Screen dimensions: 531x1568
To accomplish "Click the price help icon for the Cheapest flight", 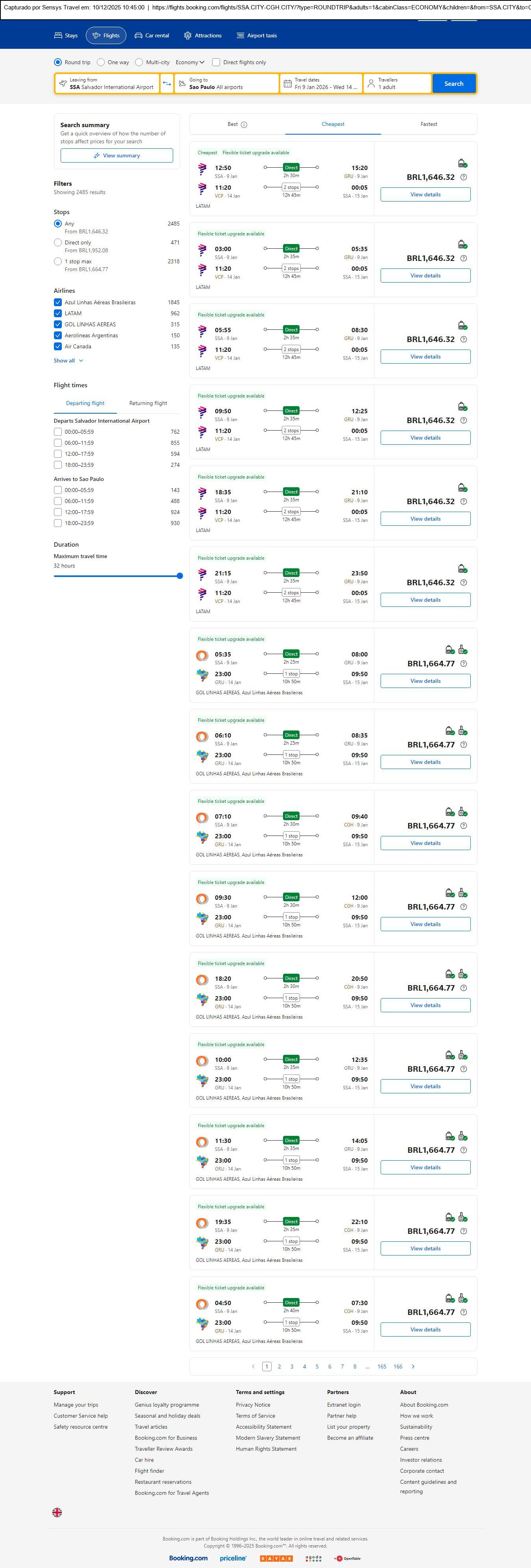I will (463, 177).
